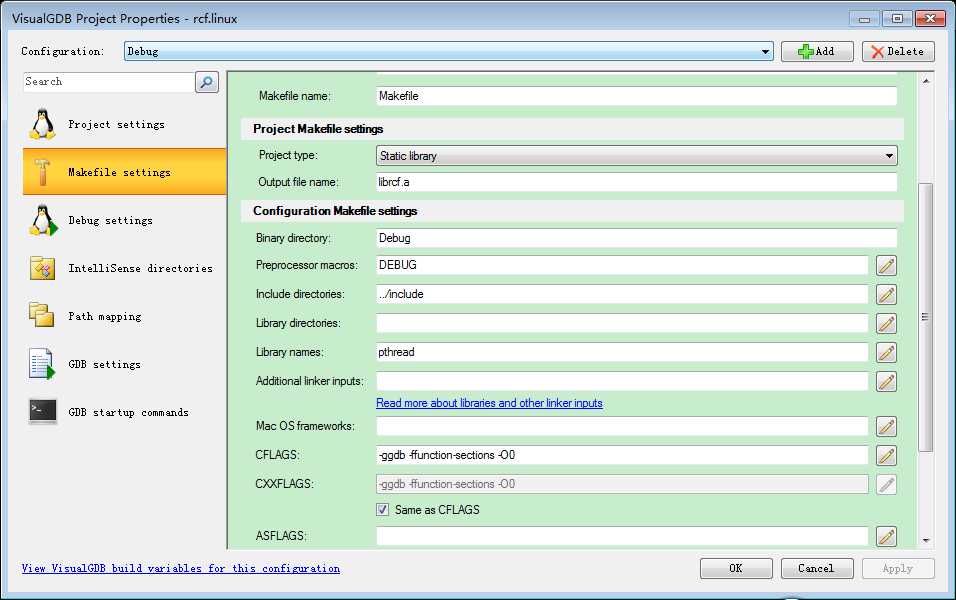Click the Output file name field
The height and width of the screenshot is (600, 956).
[x=637, y=182]
